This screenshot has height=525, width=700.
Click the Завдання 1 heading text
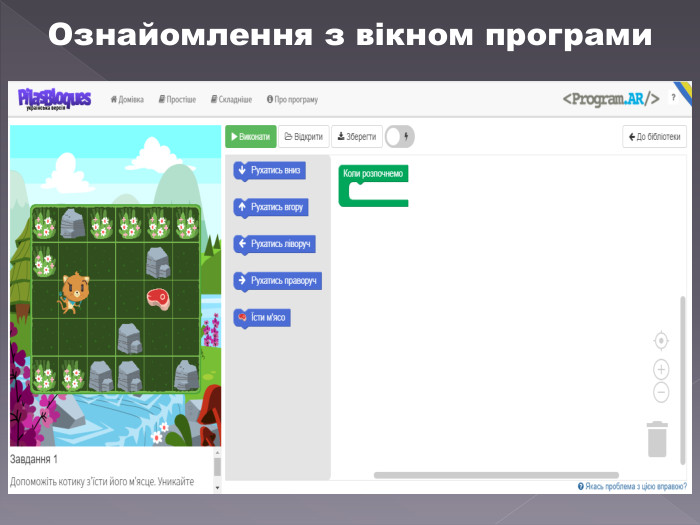tap(34, 459)
